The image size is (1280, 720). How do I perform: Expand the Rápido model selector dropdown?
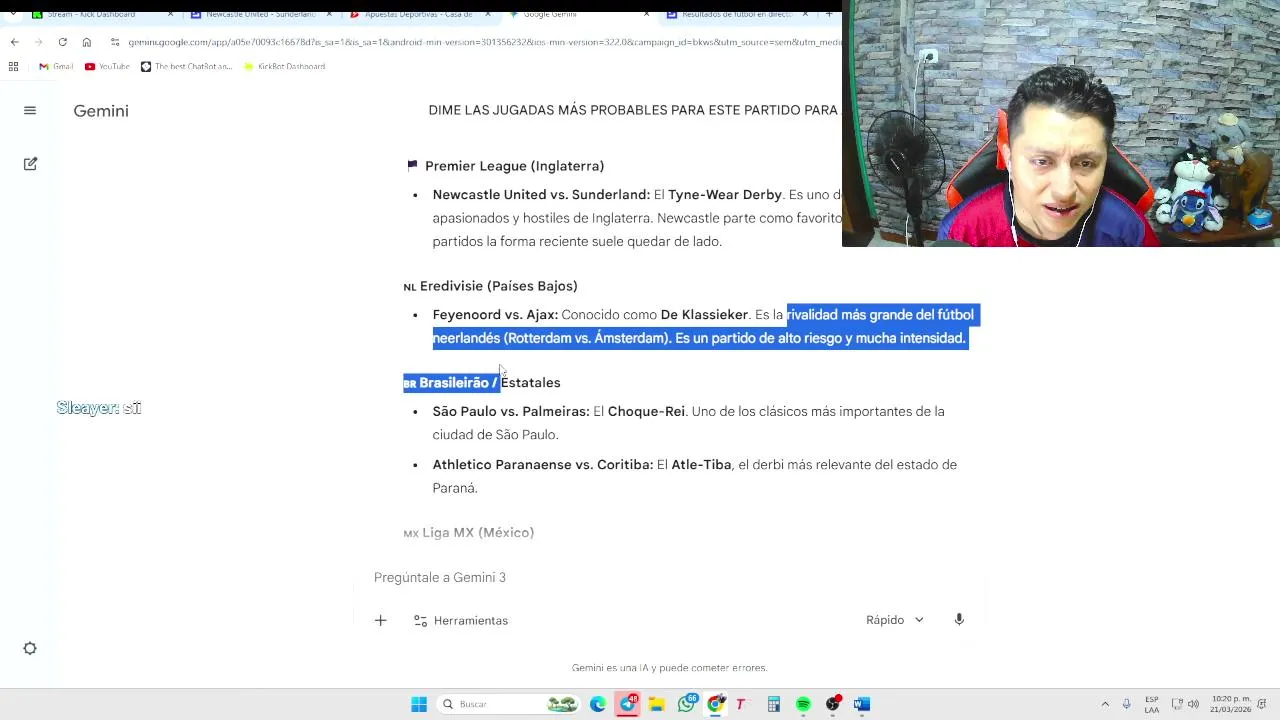coord(895,620)
